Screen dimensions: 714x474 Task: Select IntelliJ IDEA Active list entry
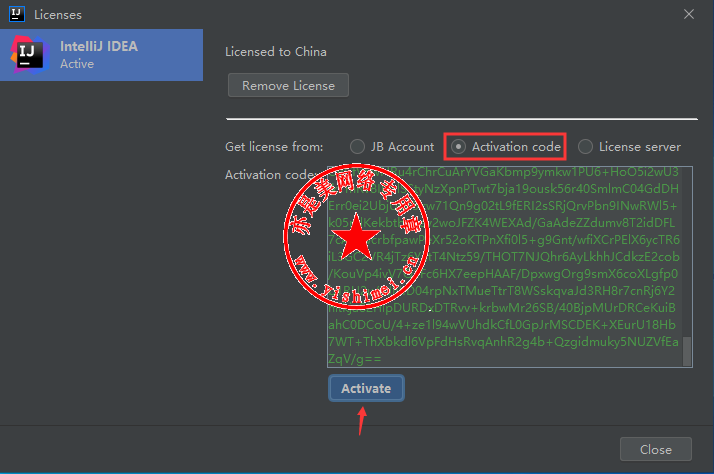coord(102,55)
